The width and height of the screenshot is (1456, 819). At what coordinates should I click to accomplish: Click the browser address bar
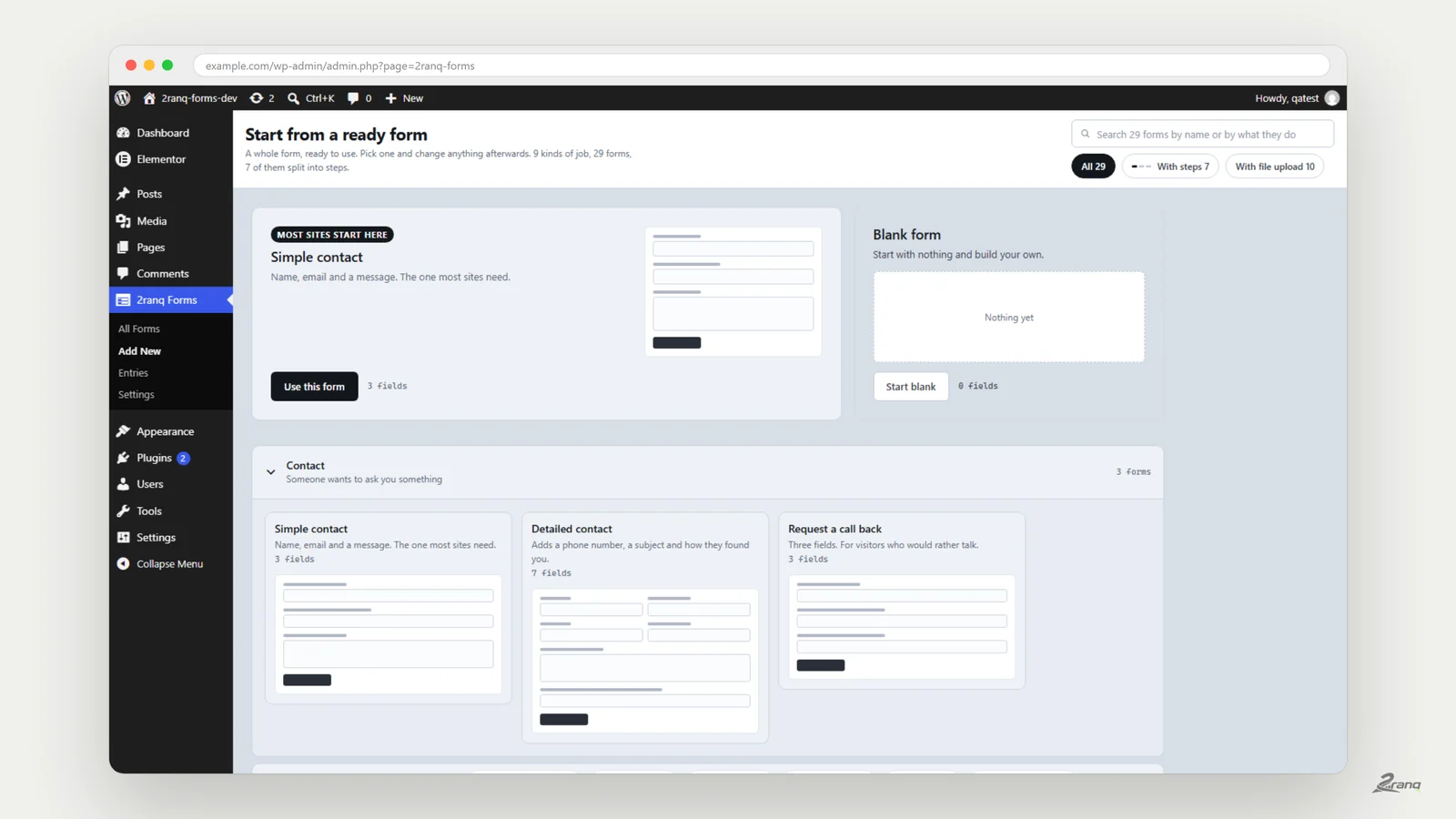pos(762,66)
